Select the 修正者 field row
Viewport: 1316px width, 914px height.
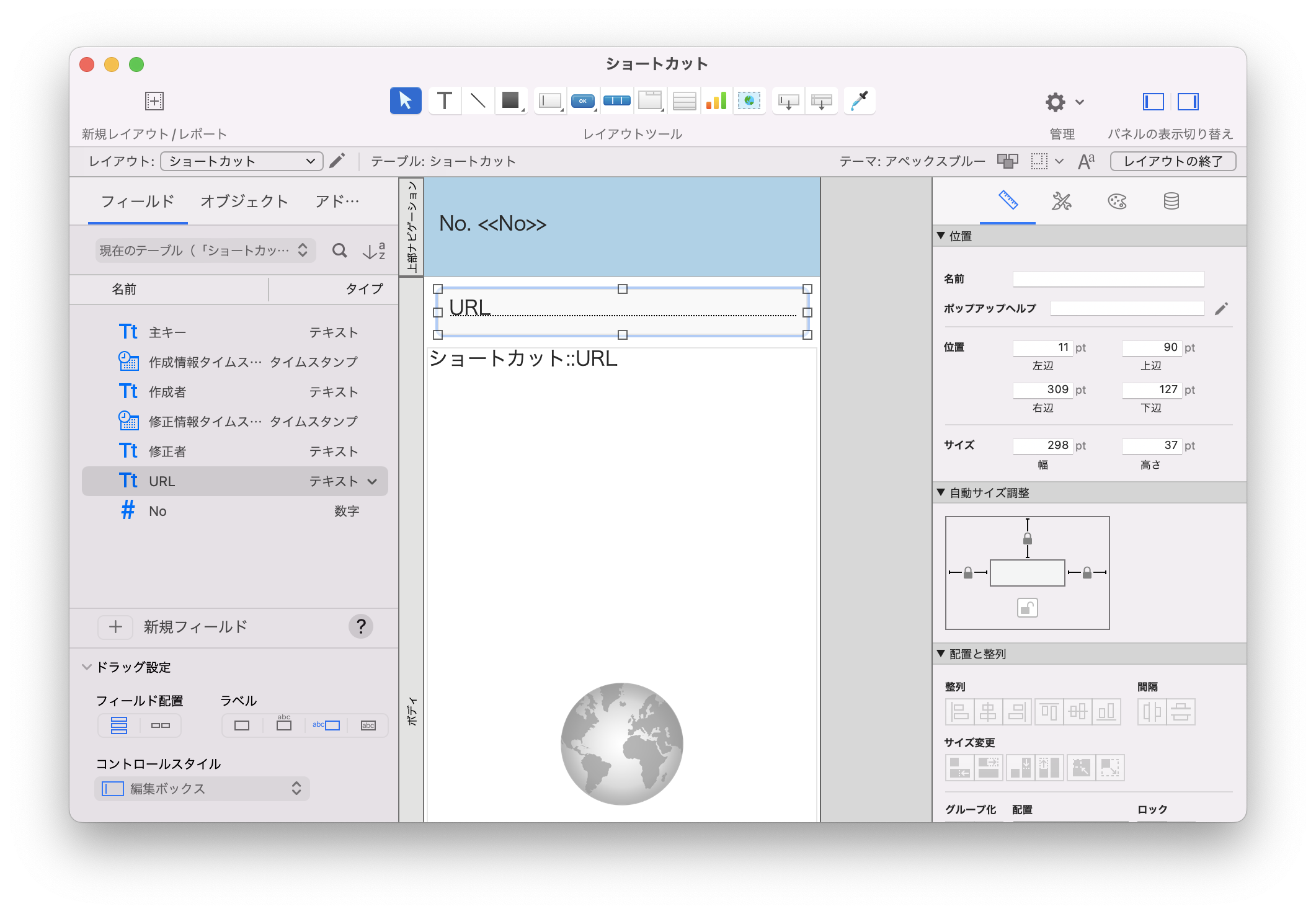click(235, 451)
